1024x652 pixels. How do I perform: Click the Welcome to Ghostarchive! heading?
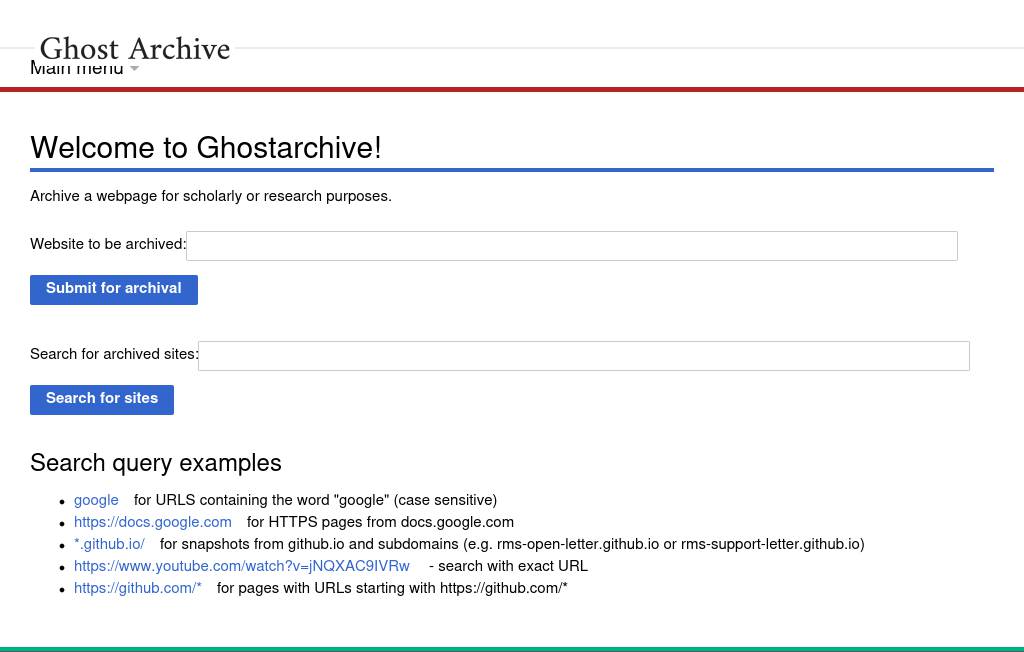206,149
